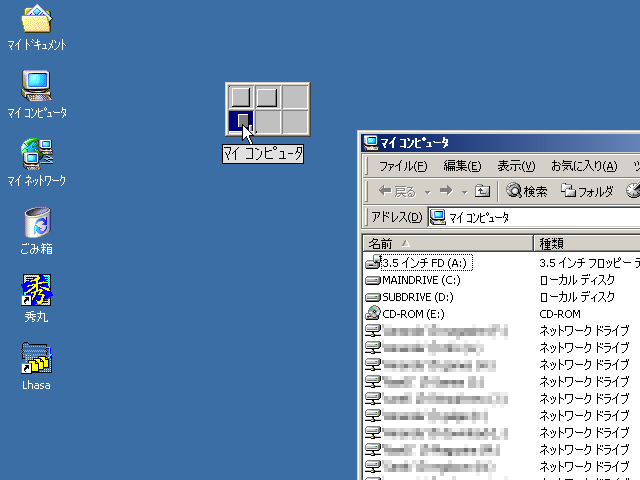Click the 3.5 インチ フロッピー type cell
The image size is (640, 480).
click(589, 263)
